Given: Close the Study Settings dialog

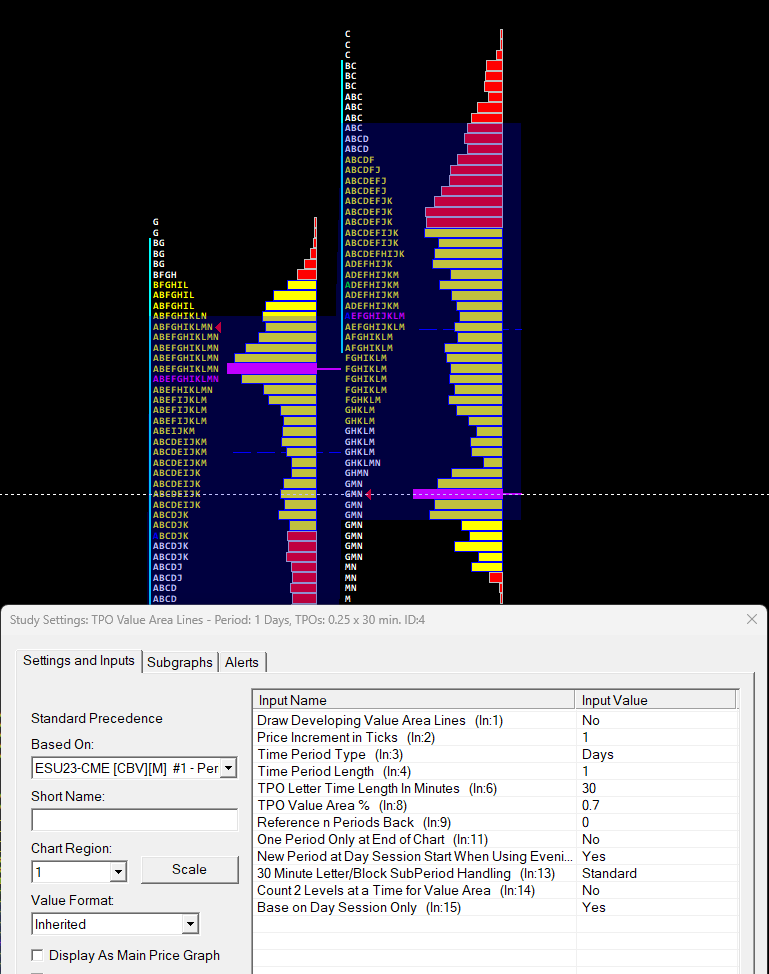Looking at the screenshot, I should point(752,619).
